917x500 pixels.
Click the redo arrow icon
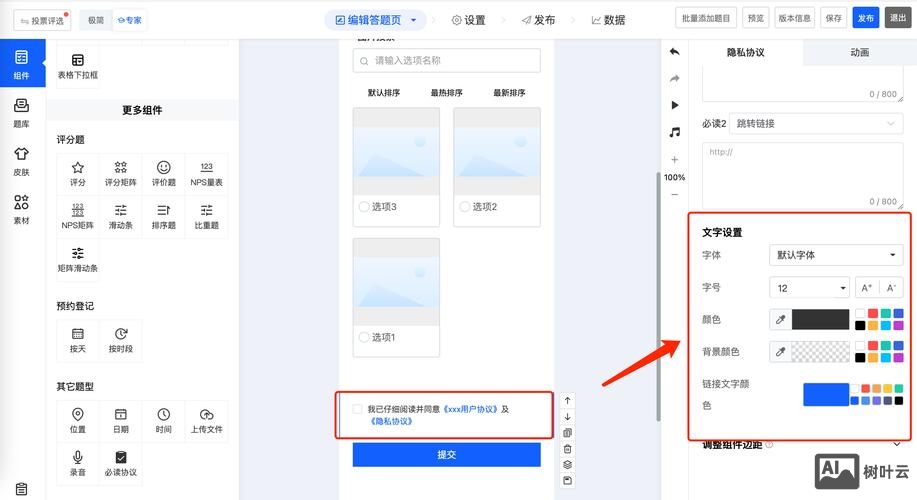[x=674, y=78]
